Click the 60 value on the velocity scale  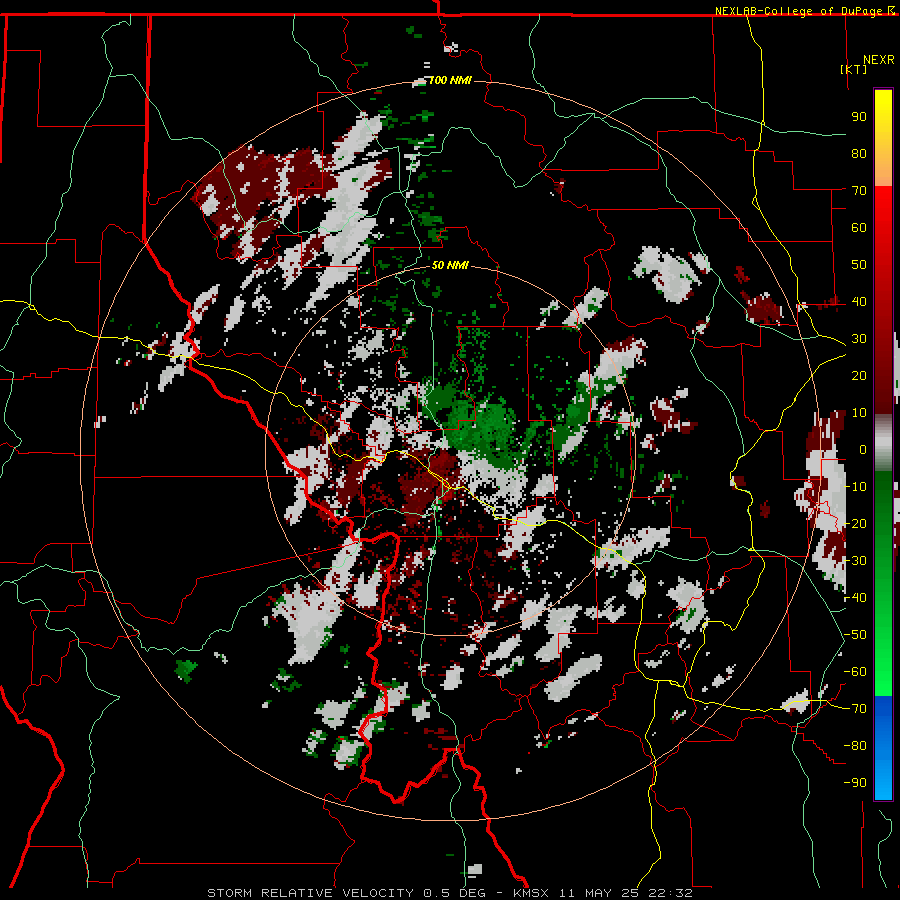pos(859,228)
